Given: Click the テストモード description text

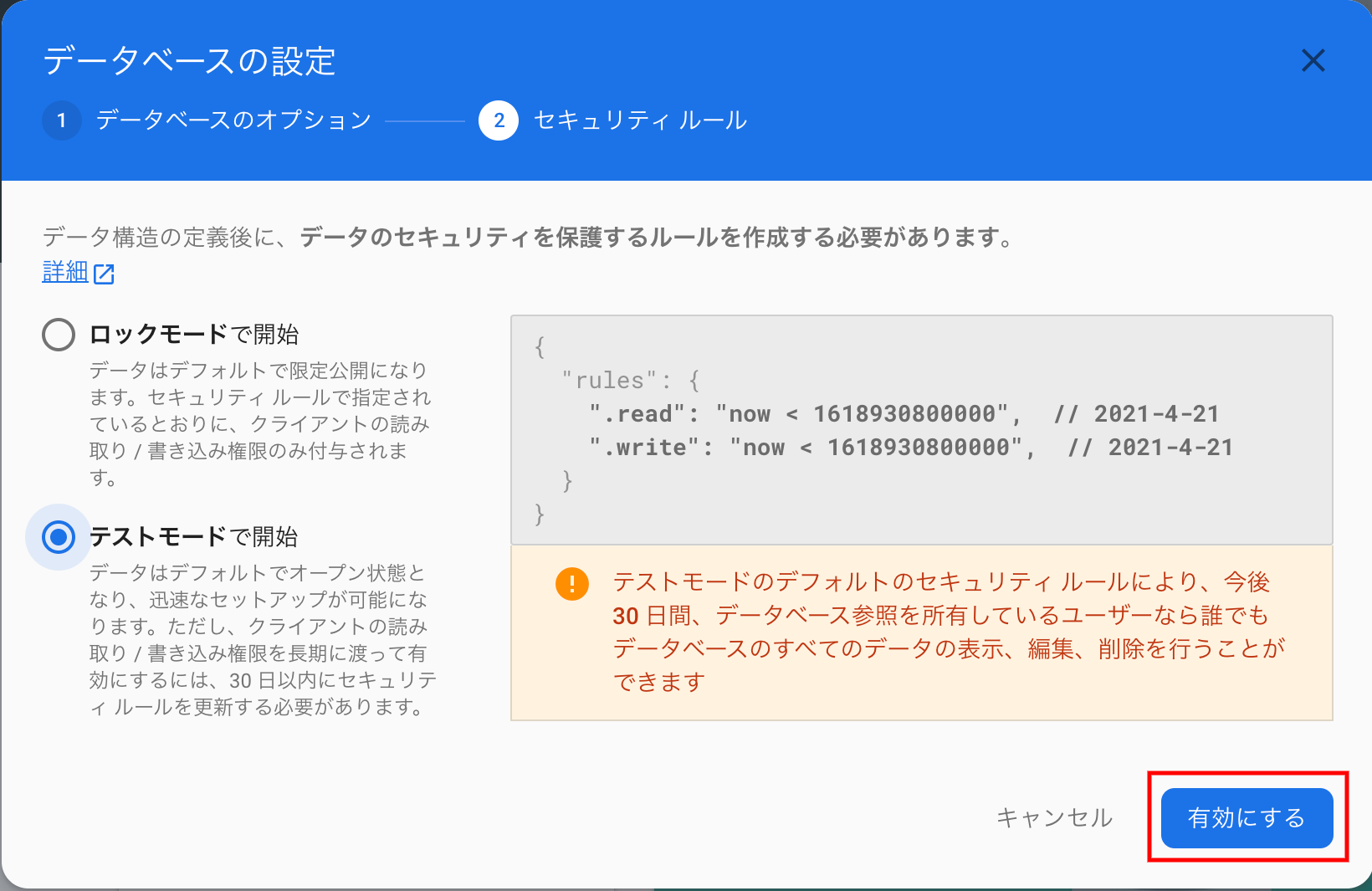Looking at the screenshot, I should [263, 639].
